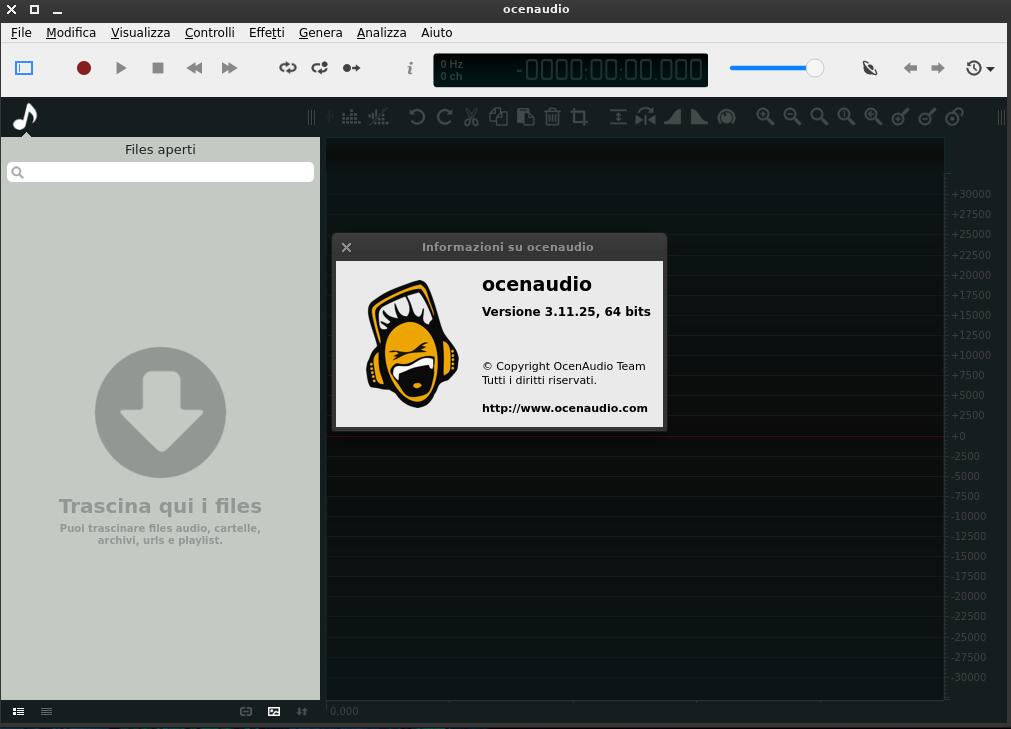Switch to detailed list view icon

(19, 712)
